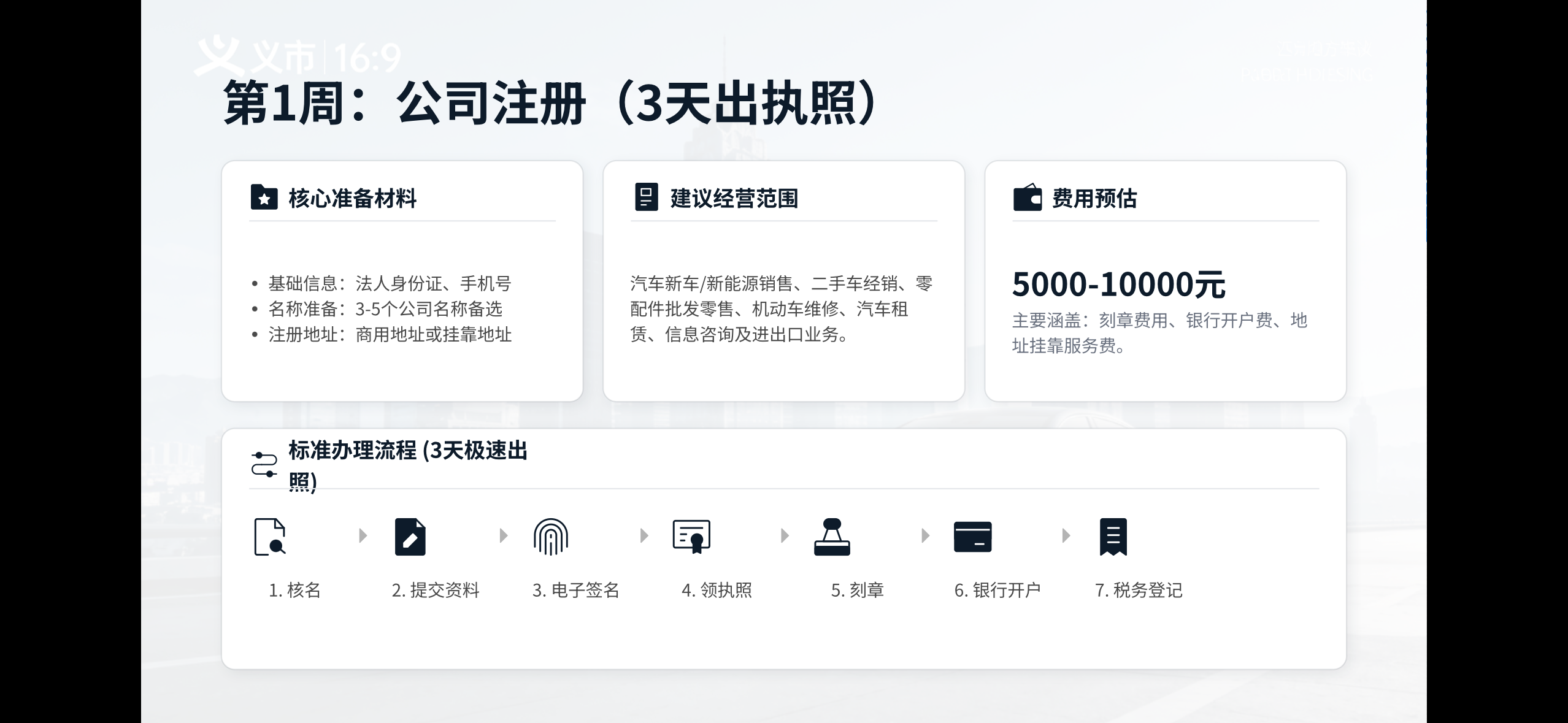Screen dimensions: 1568x723
Task: Click the 5000-10000元 cost figure
Action: 1118,283
